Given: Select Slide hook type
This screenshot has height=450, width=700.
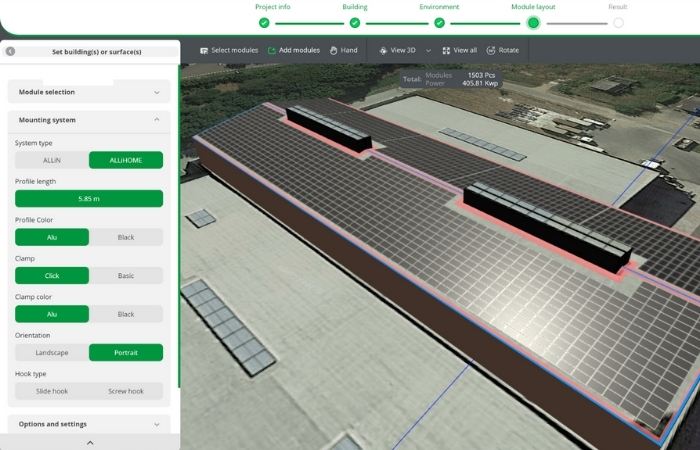Looking at the screenshot, I should 52,391.
